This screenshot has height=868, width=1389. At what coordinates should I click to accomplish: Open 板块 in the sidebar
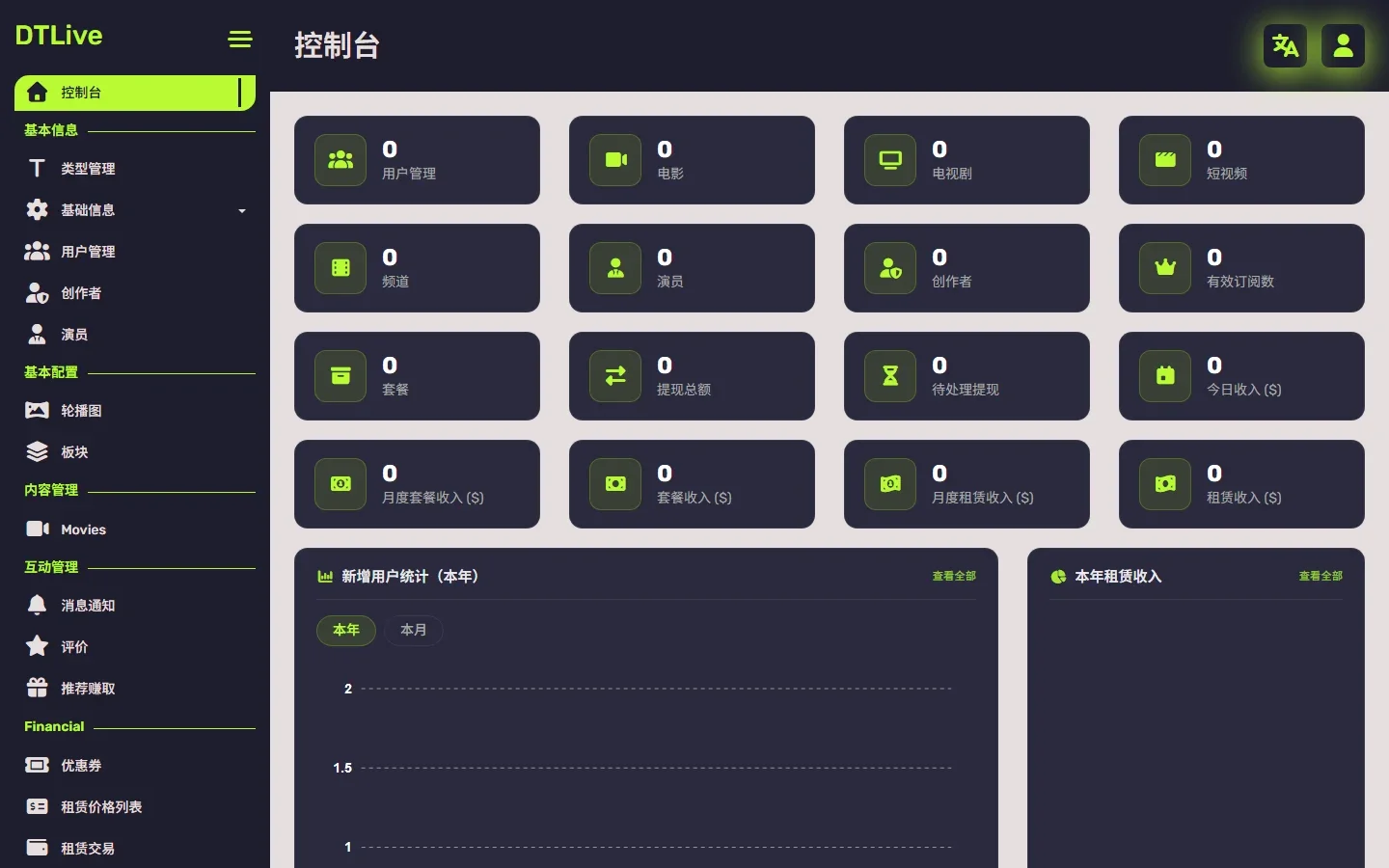[135, 452]
